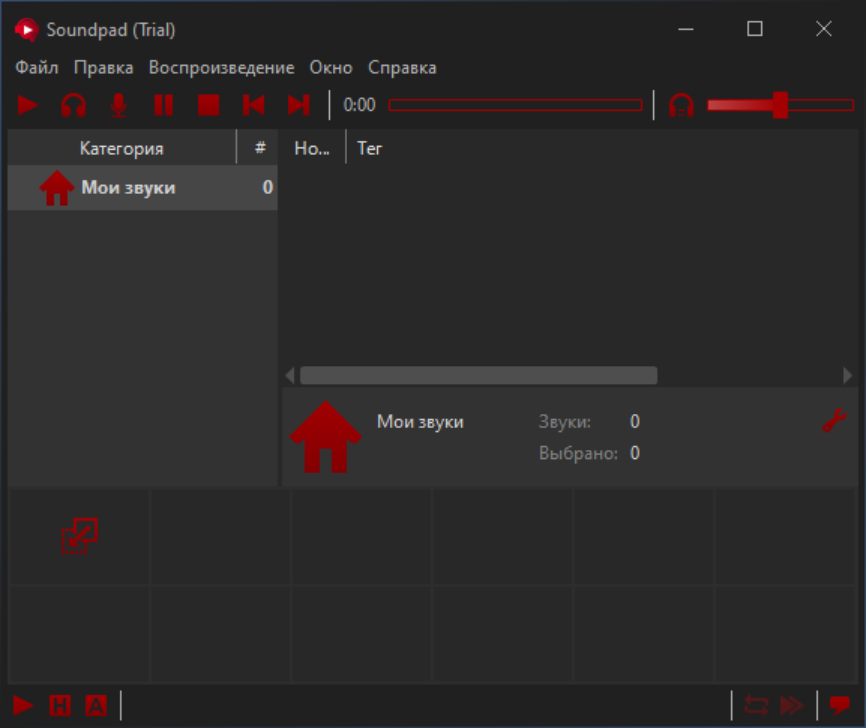This screenshot has height=728, width=866.
Task: Open the speech bubble notifications icon
Action: 839,705
